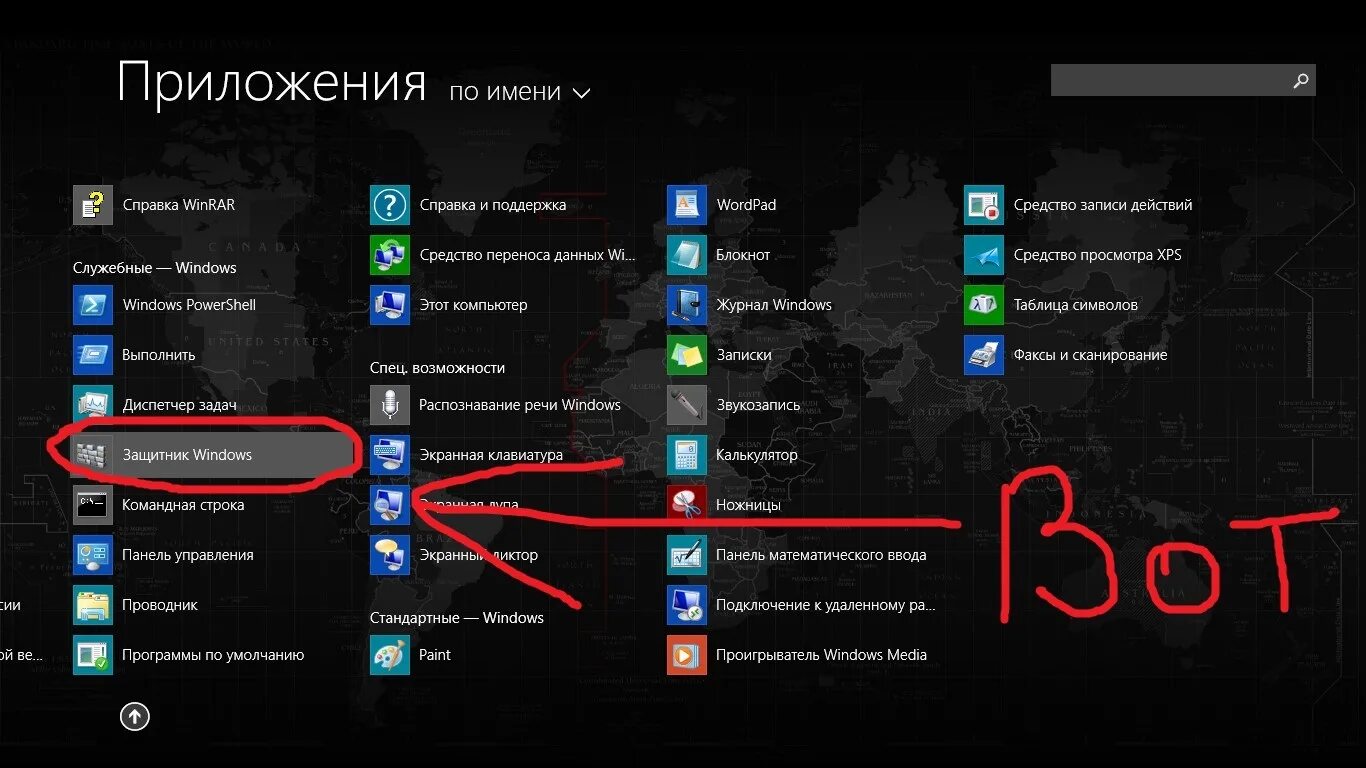
Task: Open Журнал Windows
Action: 749,305
